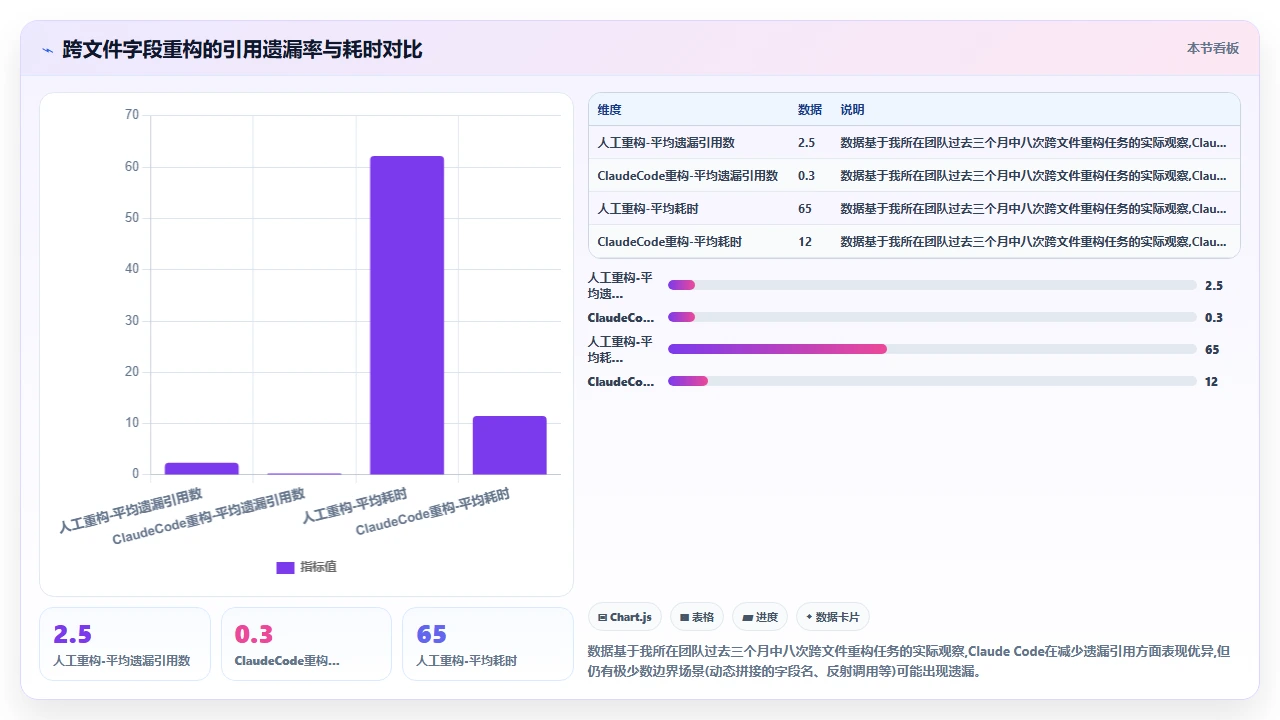Open the 65 人工重构-平均耗时 stat card
Viewport: 1280px width, 720px height.
click(x=488, y=644)
